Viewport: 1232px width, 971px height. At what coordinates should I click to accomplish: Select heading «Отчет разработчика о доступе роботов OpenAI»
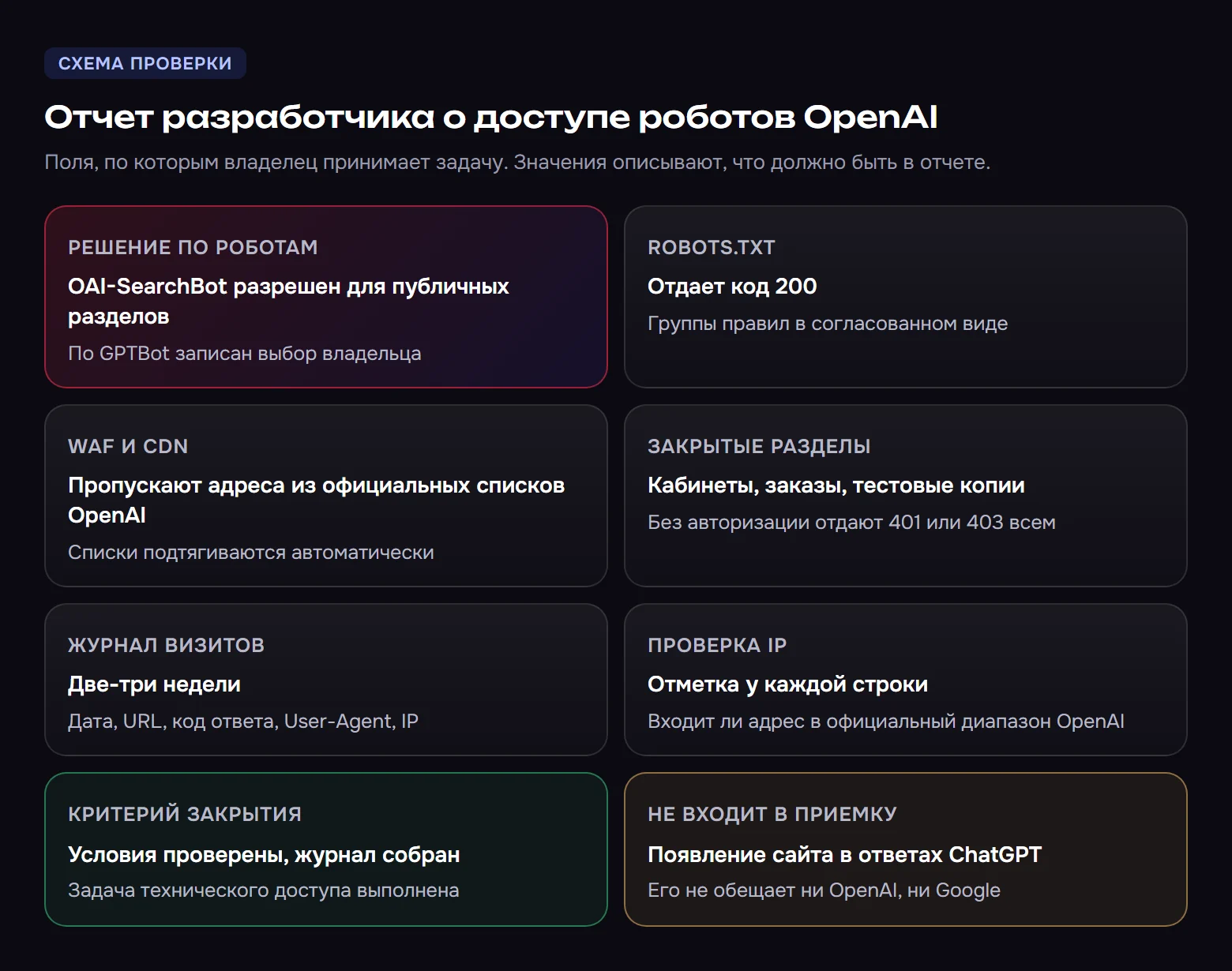pyautogui.click(x=490, y=117)
